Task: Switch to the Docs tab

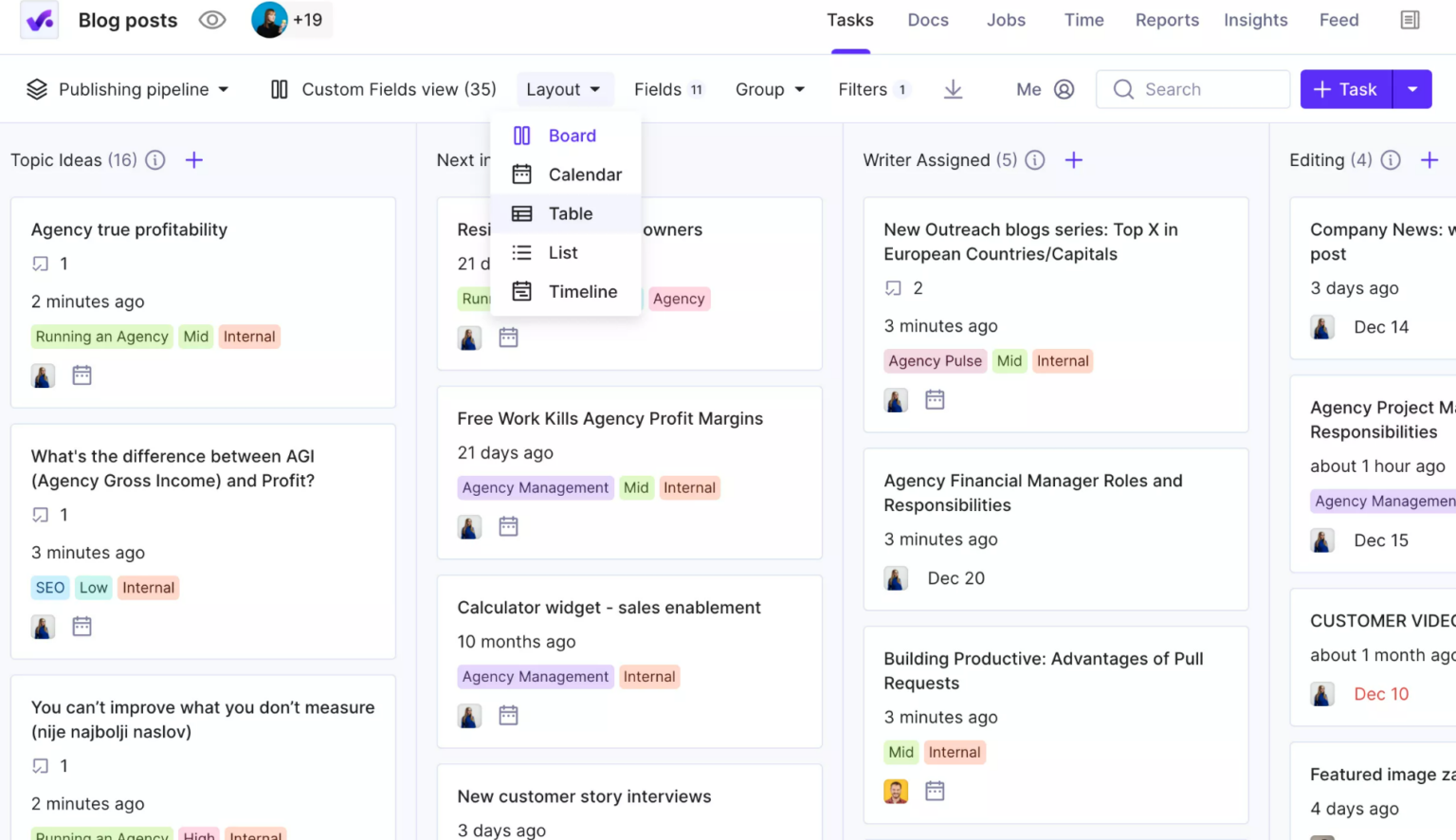Action: pos(927,20)
